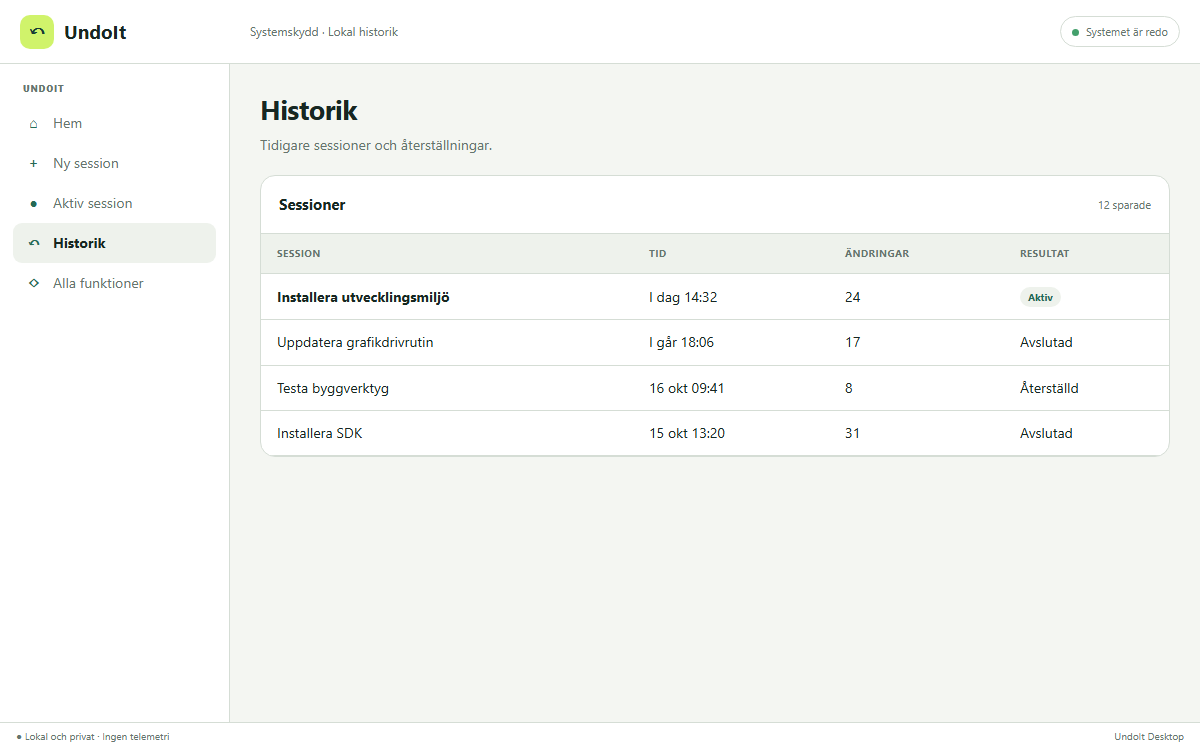This screenshot has height=750, width=1200.
Task: Select Ny session in the sidebar
Action: (114, 163)
